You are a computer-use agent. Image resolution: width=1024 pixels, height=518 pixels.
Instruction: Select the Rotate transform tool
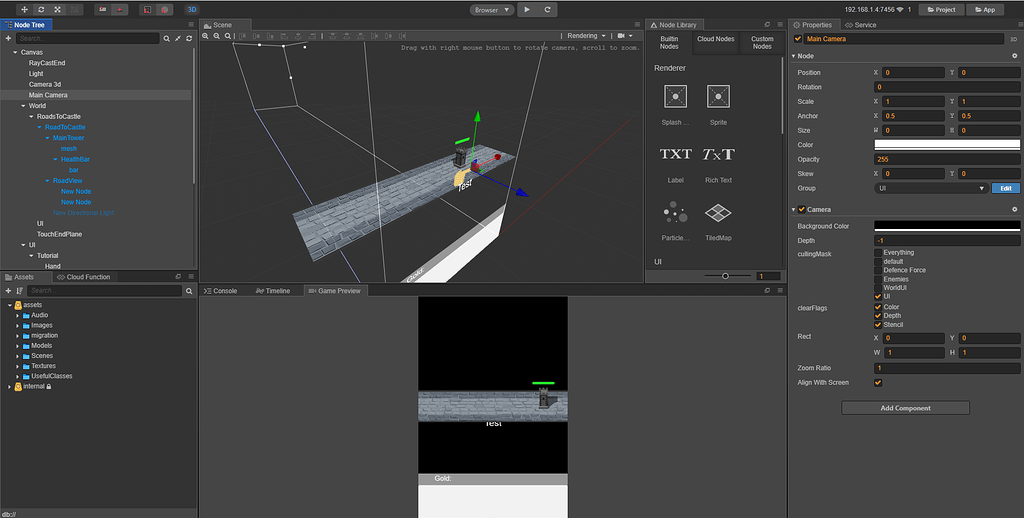41,10
